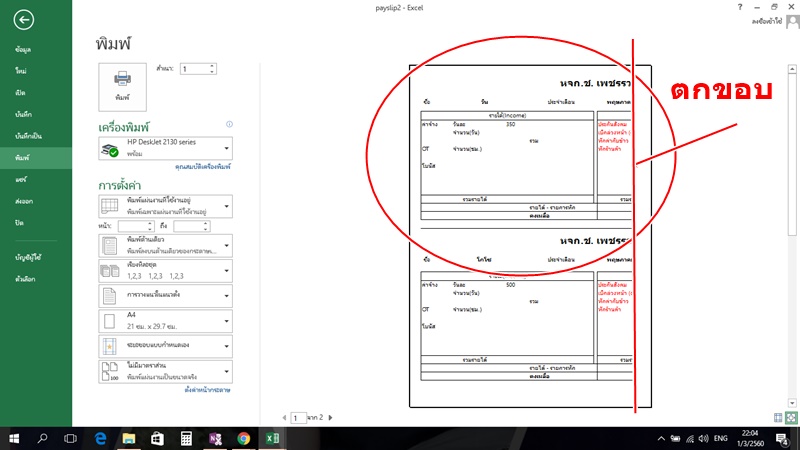Click the printer status icon with green check
This screenshot has width=800, height=450.
click(110, 150)
